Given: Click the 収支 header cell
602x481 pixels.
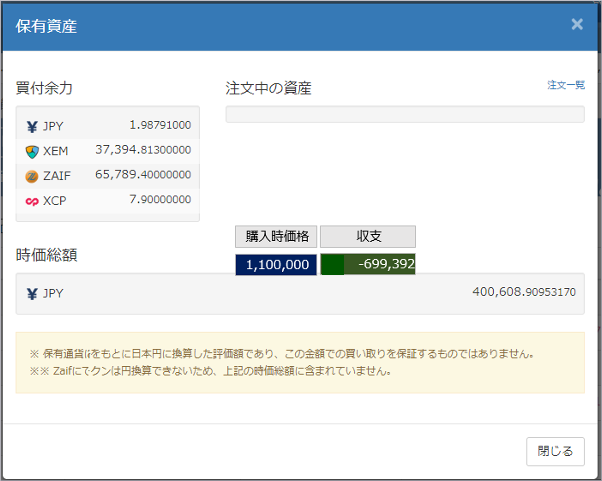Looking at the screenshot, I should [368, 236].
